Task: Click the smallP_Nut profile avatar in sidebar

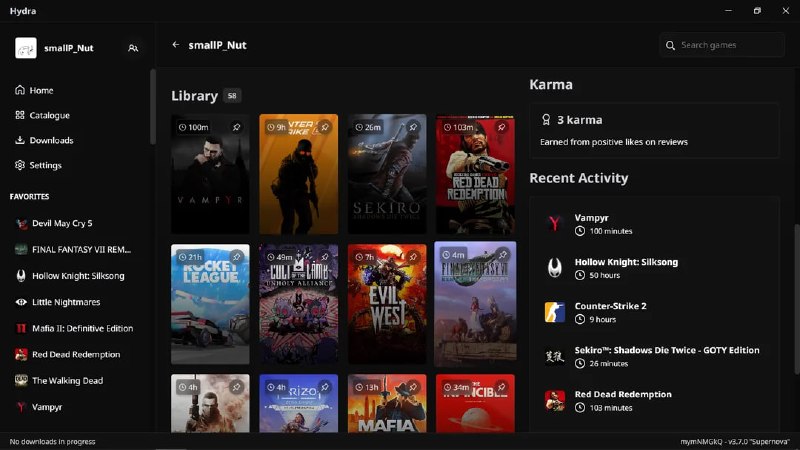Action: pos(26,48)
